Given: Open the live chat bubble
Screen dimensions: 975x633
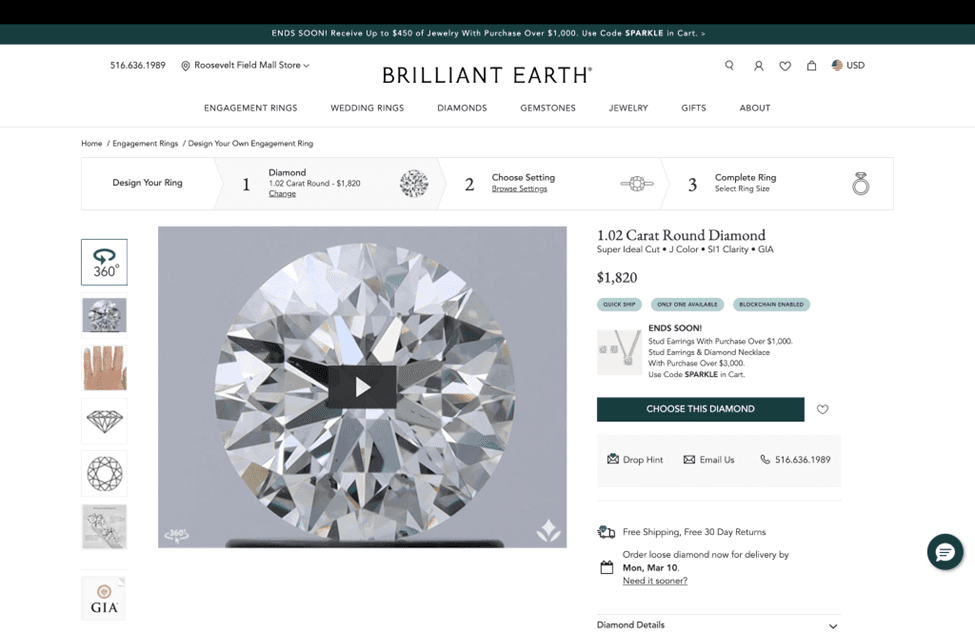Looking at the screenshot, I should tap(945, 552).
